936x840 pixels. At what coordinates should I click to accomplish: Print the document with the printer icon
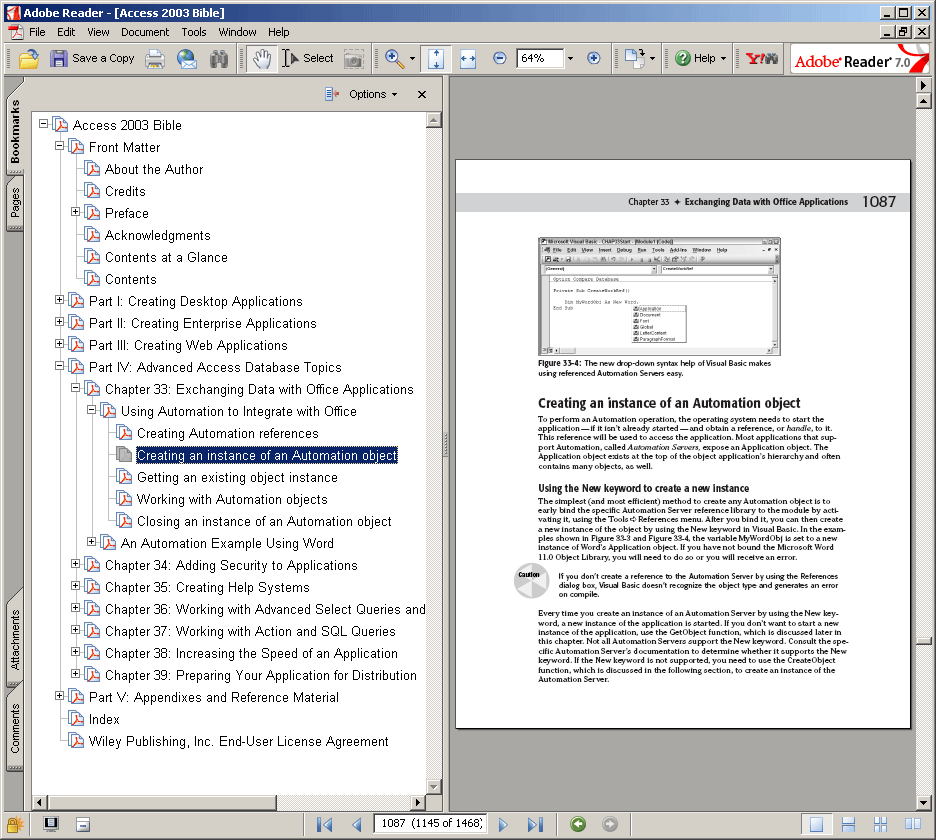click(x=155, y=59)
